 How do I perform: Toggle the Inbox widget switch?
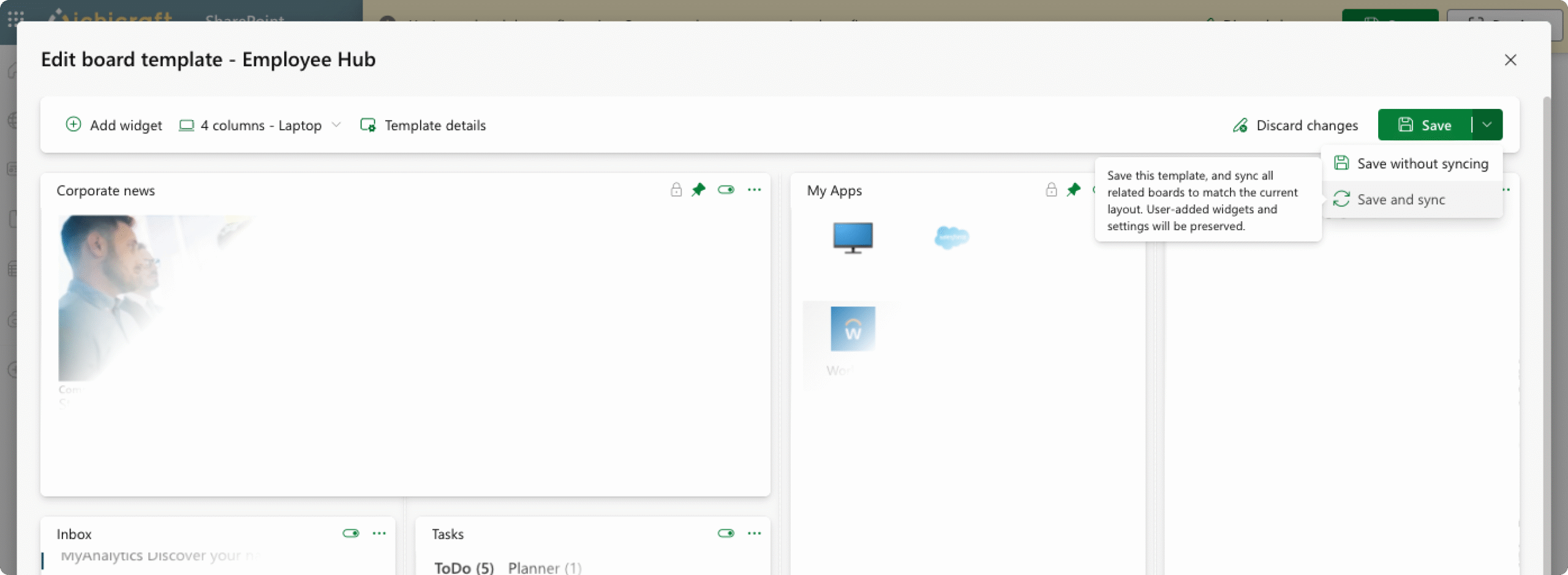[x=351, y=533]
